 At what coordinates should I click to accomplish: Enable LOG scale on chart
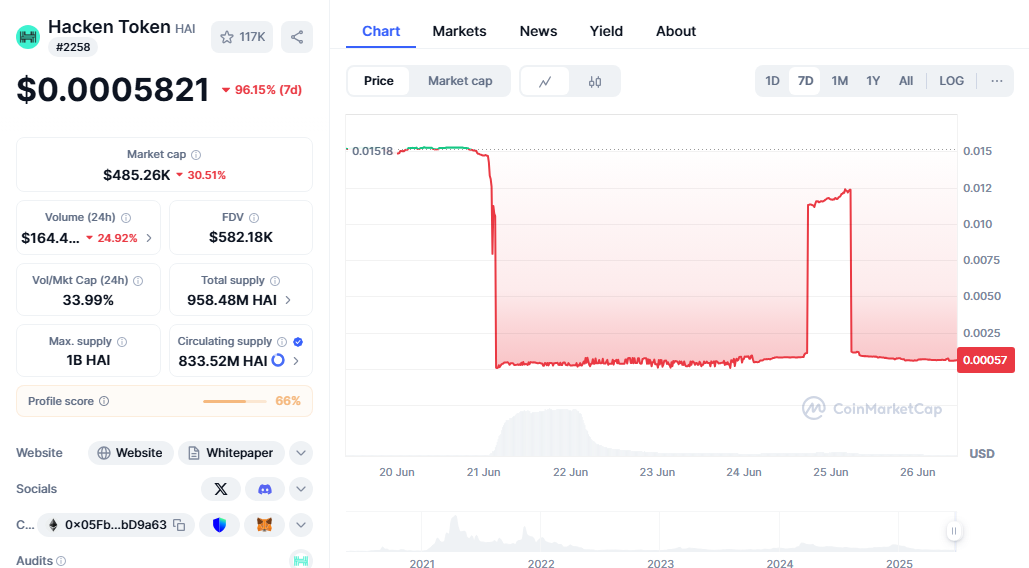coord(951,81)
